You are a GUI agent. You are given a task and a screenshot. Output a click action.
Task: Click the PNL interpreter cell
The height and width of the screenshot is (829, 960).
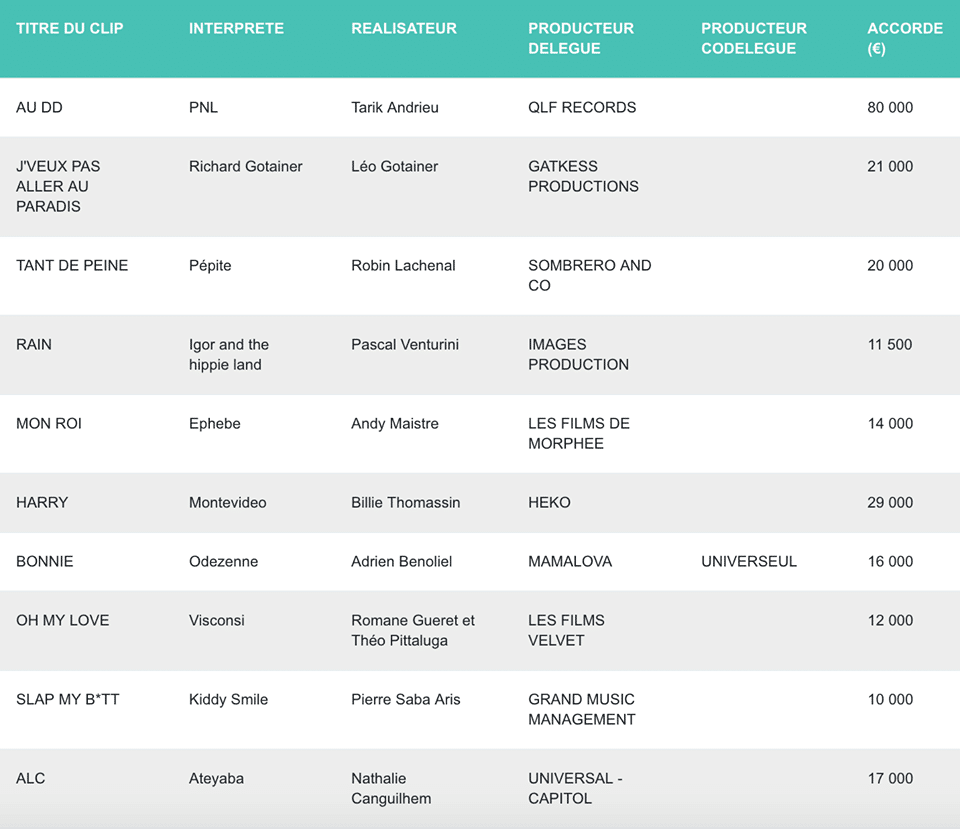(x=204, y=107)
